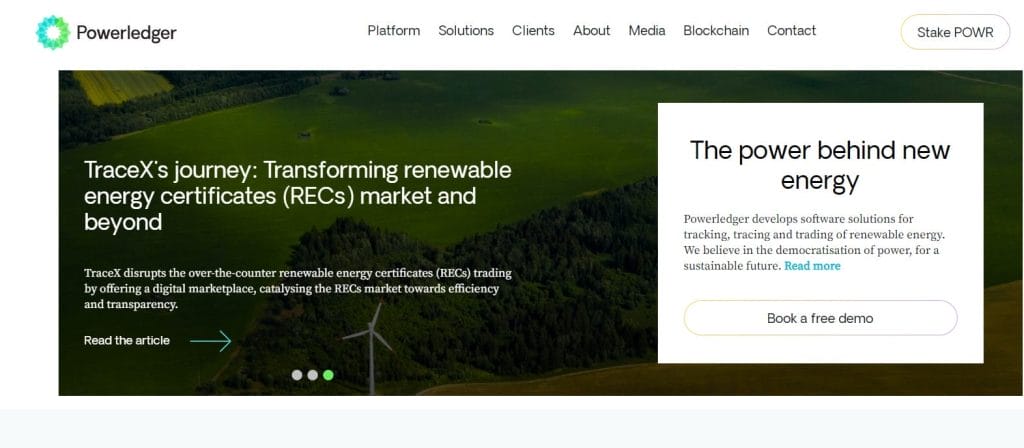1024x448 pixels.
Task: Open the Clients menu
Action: (533, 31)
